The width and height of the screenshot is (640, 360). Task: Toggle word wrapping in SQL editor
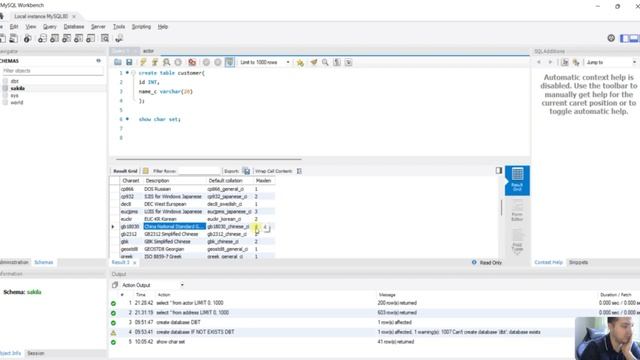tap(349, 62)
